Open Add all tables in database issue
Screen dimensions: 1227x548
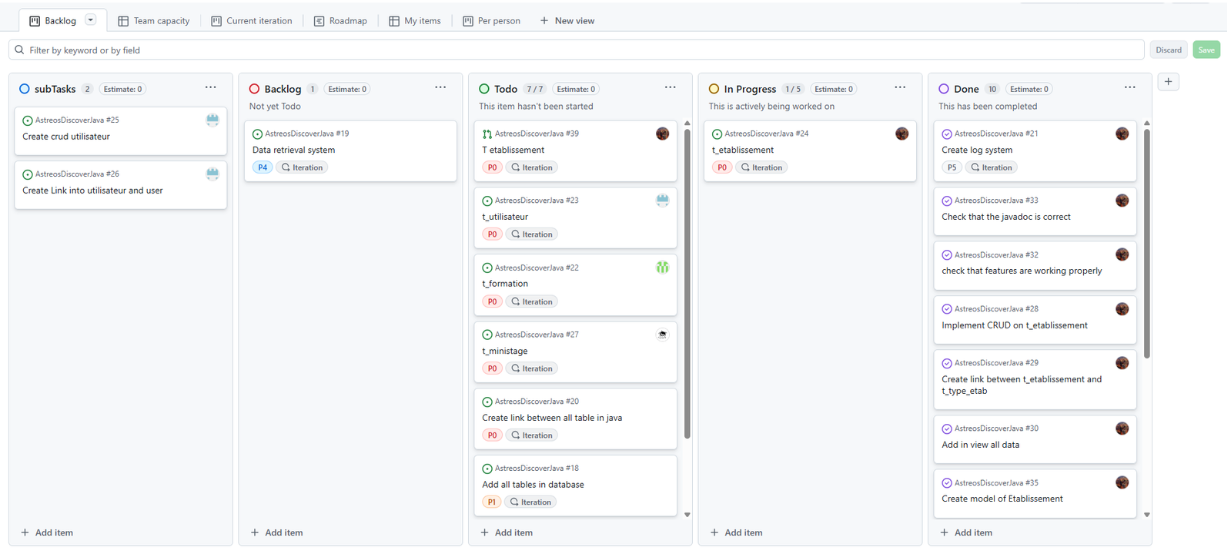533,485
